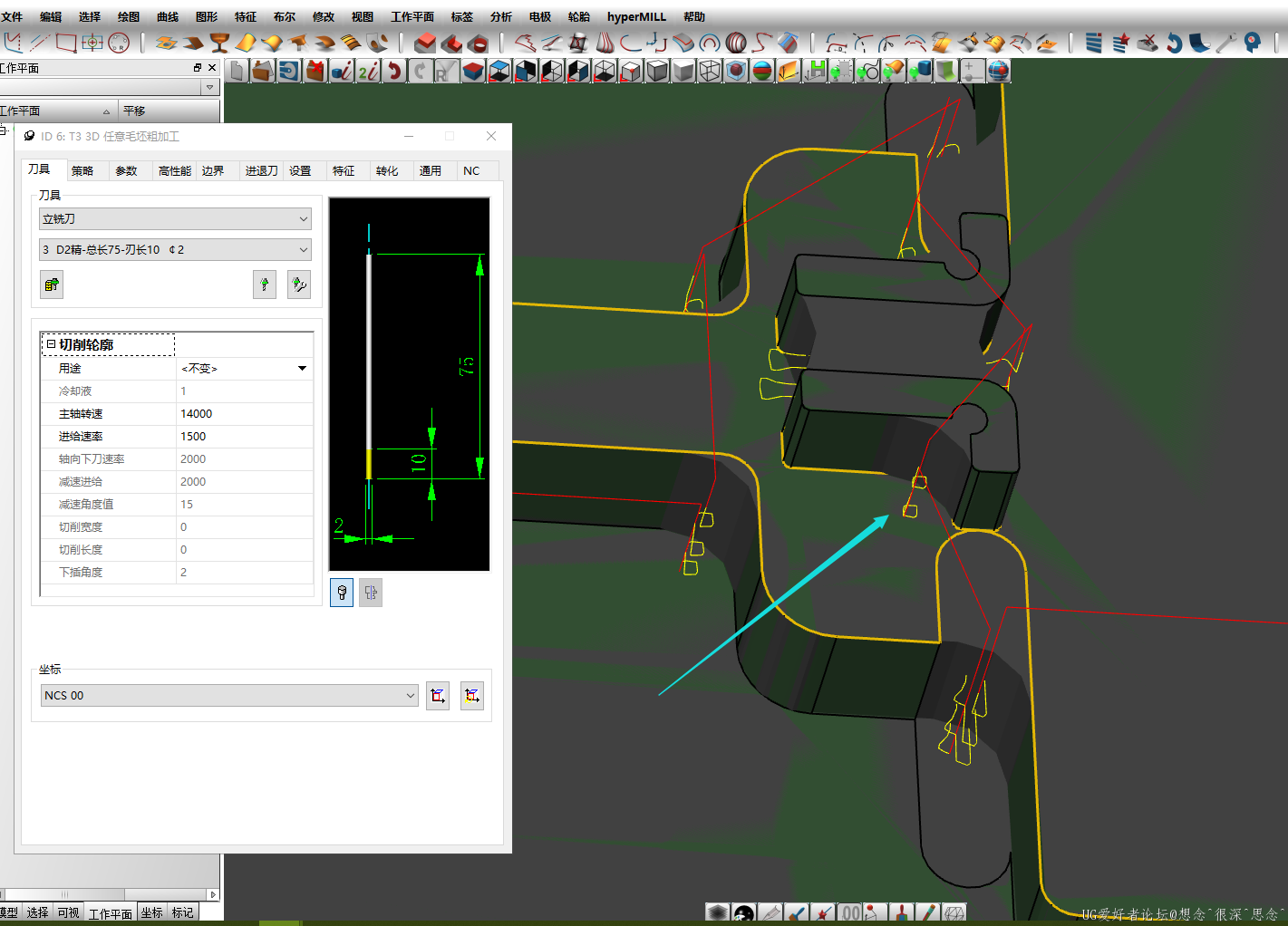Switch to the 参数 tab
The height and width of the screenshot is (926, 1288).
click(126, 170)
